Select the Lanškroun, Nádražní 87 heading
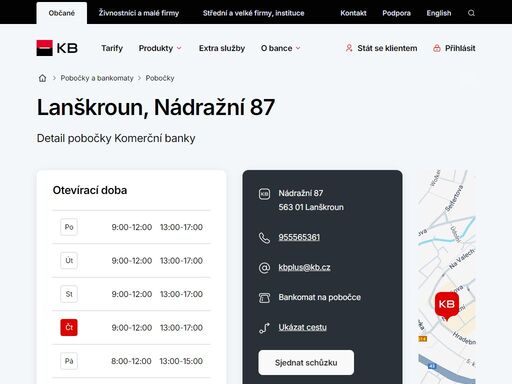The height and width of the screenshot is (384, 512). click(x=156, y=107)
